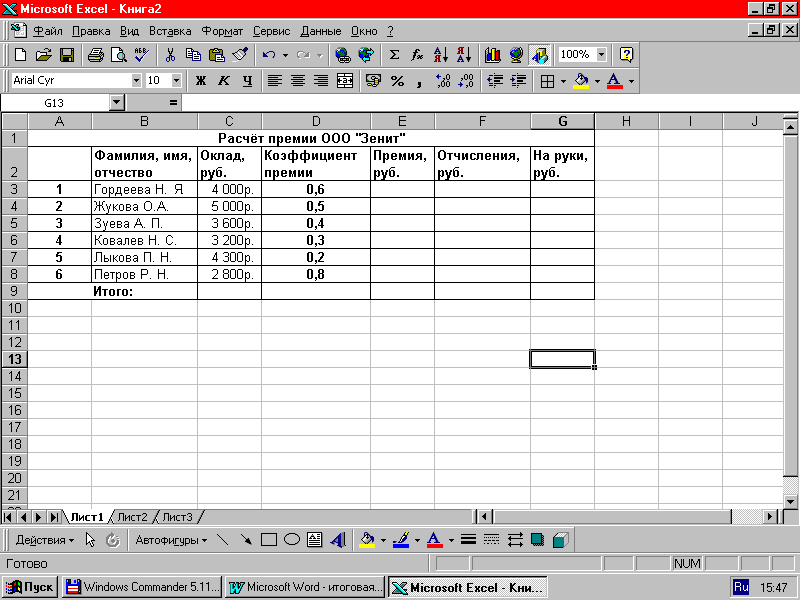Switch to the Лист3 sheet tab
The image size is (800, 600).
(177, 517)
